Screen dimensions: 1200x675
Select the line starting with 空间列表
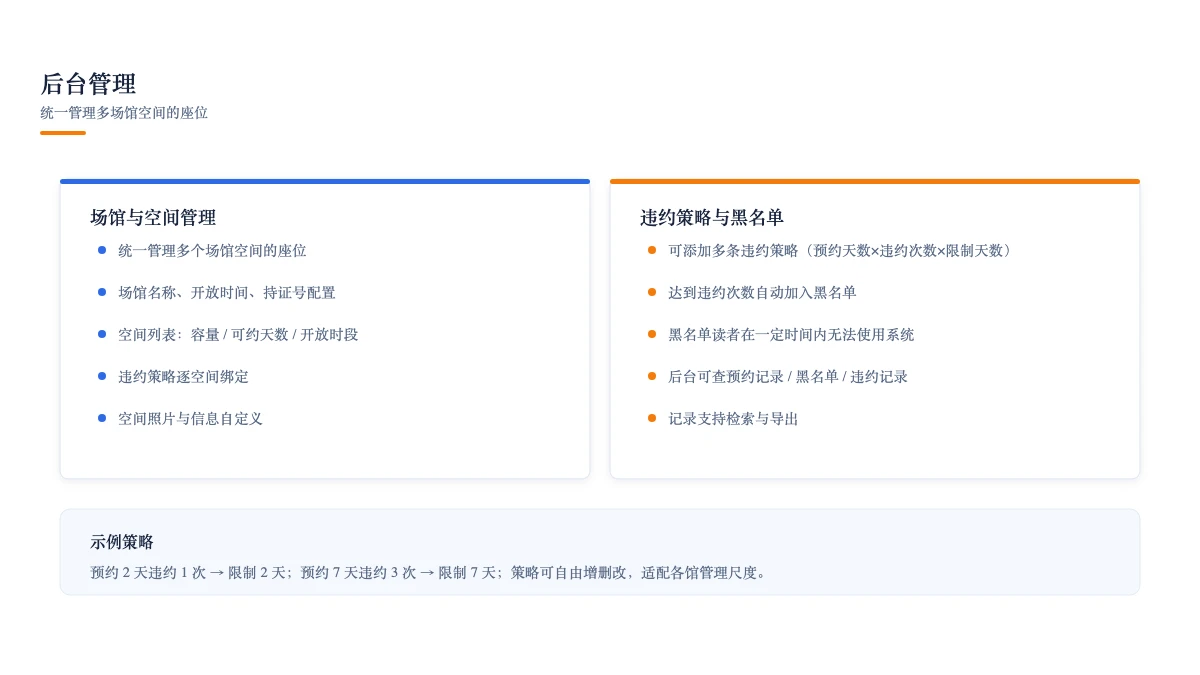coord(238,335)
